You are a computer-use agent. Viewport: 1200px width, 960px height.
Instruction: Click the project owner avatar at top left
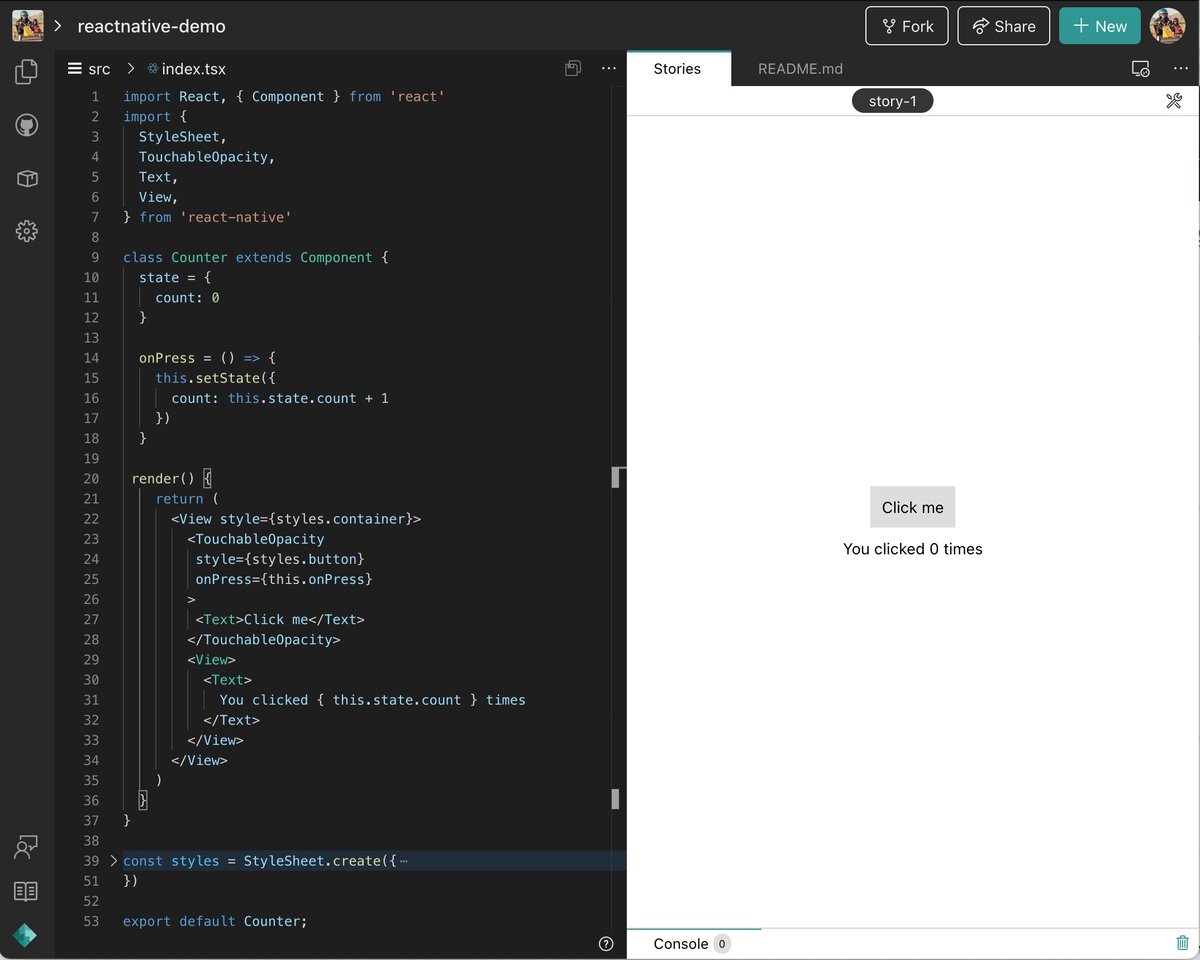(28, 26)
